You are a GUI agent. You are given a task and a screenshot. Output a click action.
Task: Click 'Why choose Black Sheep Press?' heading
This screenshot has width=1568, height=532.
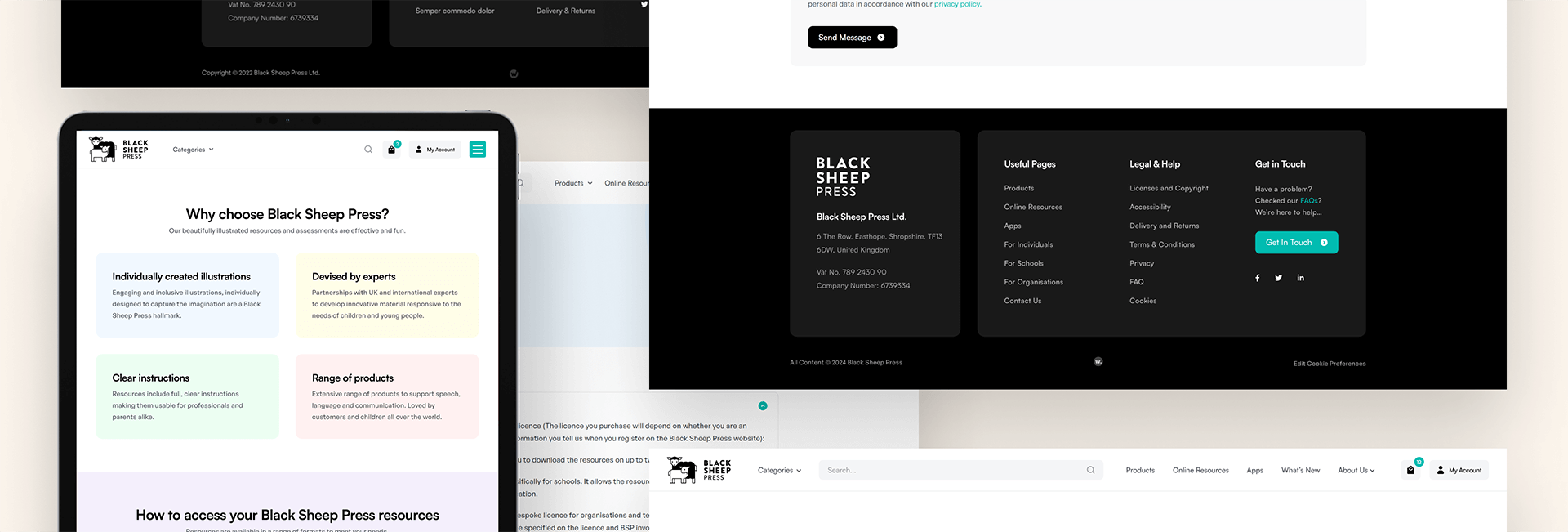287,214
